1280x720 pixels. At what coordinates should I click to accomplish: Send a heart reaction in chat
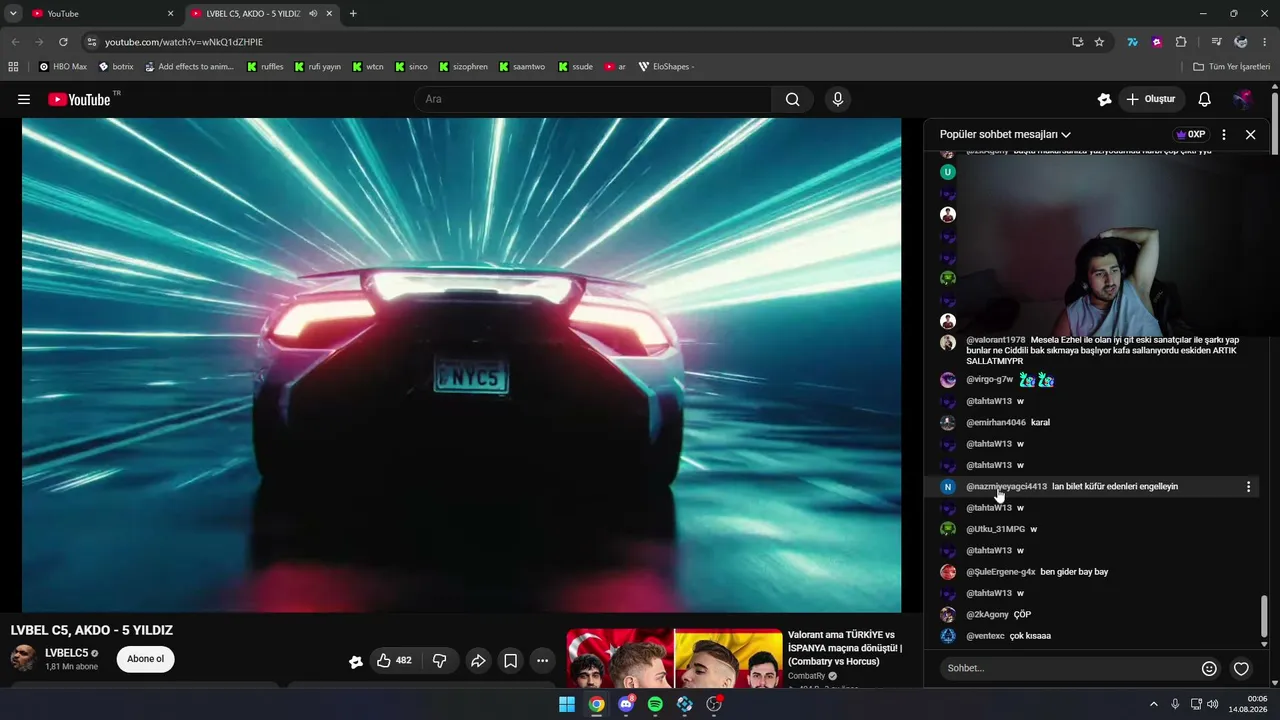(1241, 668)
